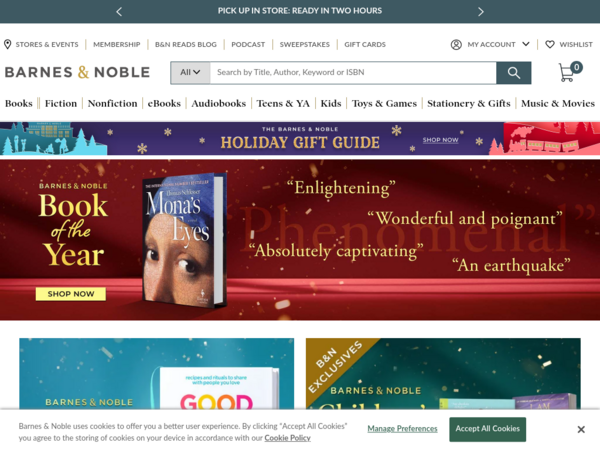This screenshot has height=450, width=600.
Task: Click the My Account user icon
Action: [x=456, y=45]
